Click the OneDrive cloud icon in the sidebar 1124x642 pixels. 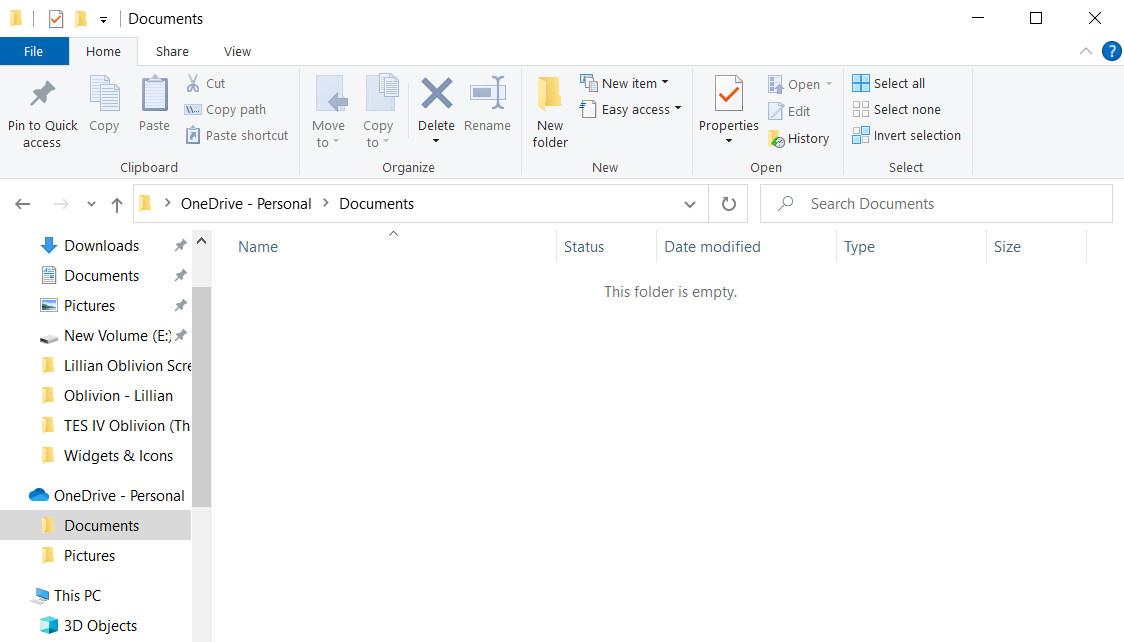coord(39,495)
